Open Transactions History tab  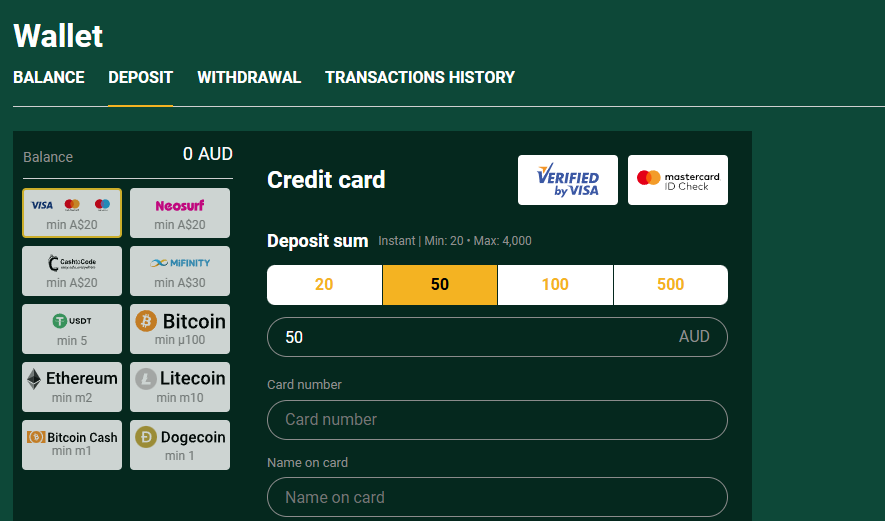tap(420, 77)
